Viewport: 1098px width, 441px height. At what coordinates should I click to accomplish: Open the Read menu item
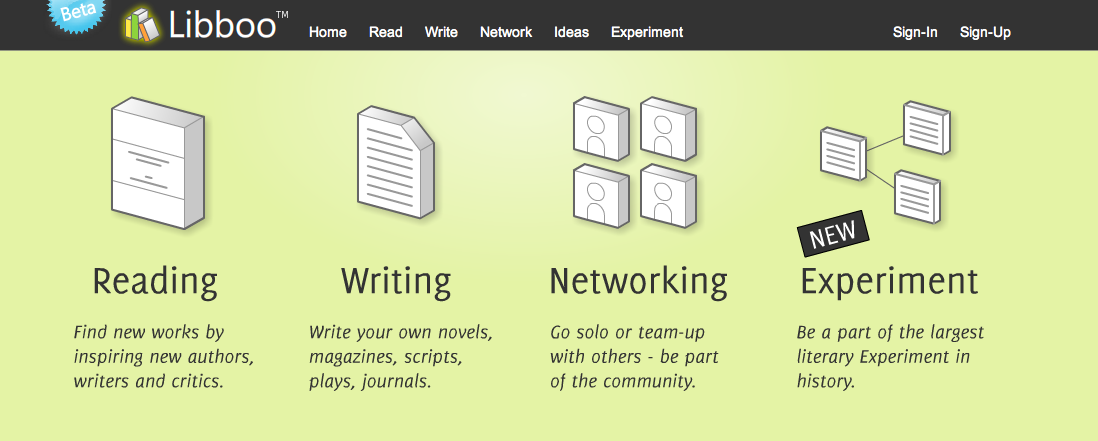pos(386,32)
